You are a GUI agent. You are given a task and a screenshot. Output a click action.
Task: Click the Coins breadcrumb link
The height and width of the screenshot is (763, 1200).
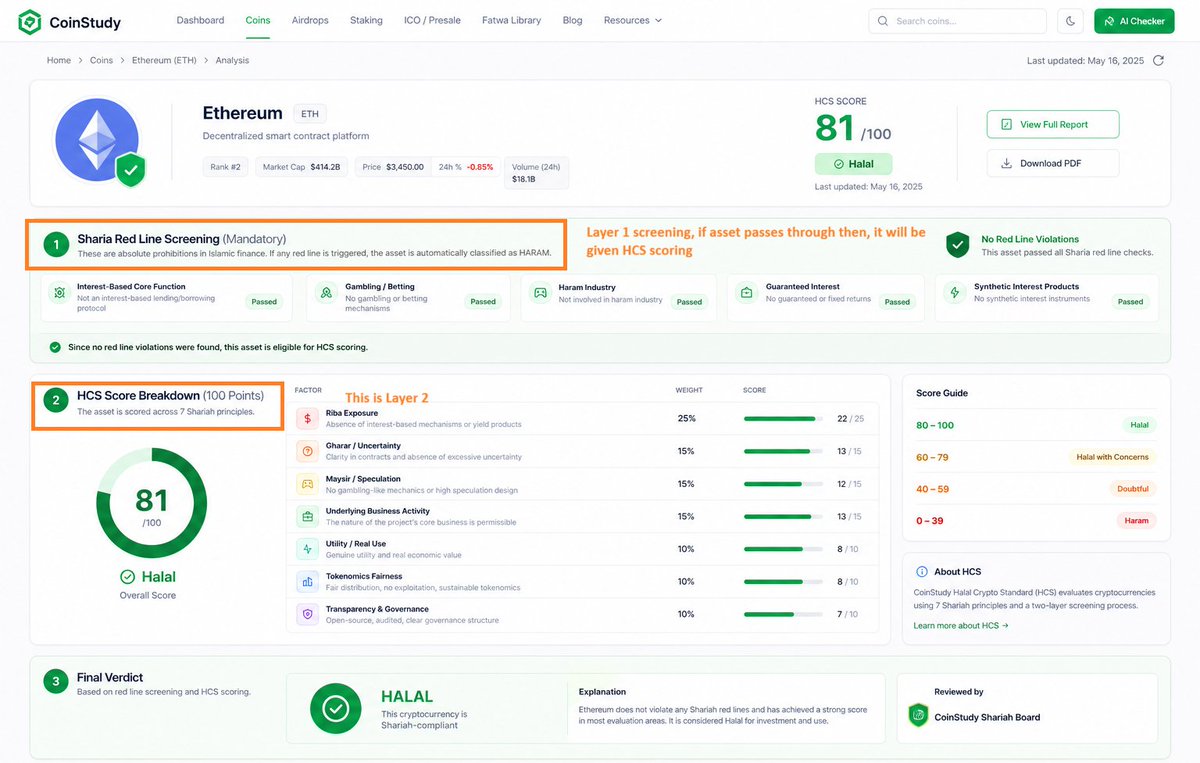point(101,61)
